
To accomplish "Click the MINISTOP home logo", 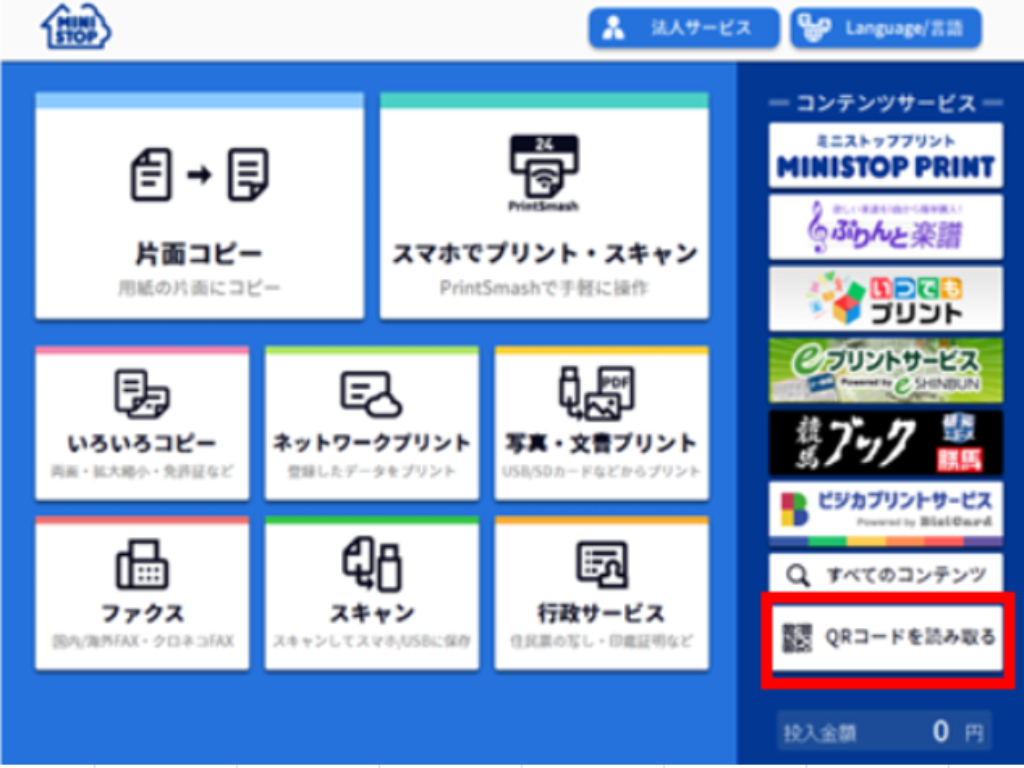I will click(77, 28).
